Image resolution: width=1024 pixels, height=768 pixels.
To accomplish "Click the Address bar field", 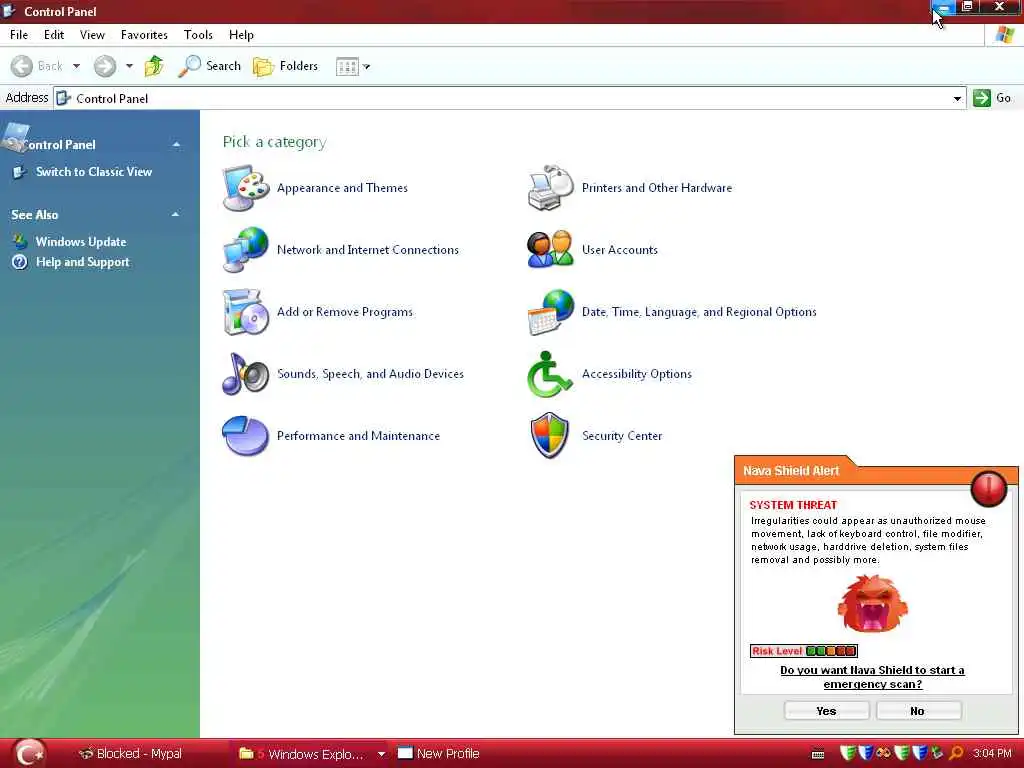I will pos(509,99).
